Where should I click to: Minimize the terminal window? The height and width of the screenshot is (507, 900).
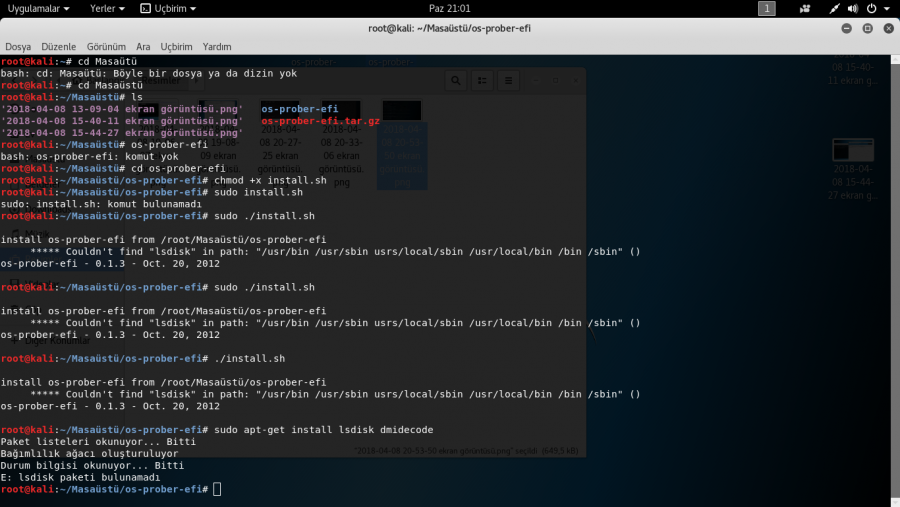(847, 28)
